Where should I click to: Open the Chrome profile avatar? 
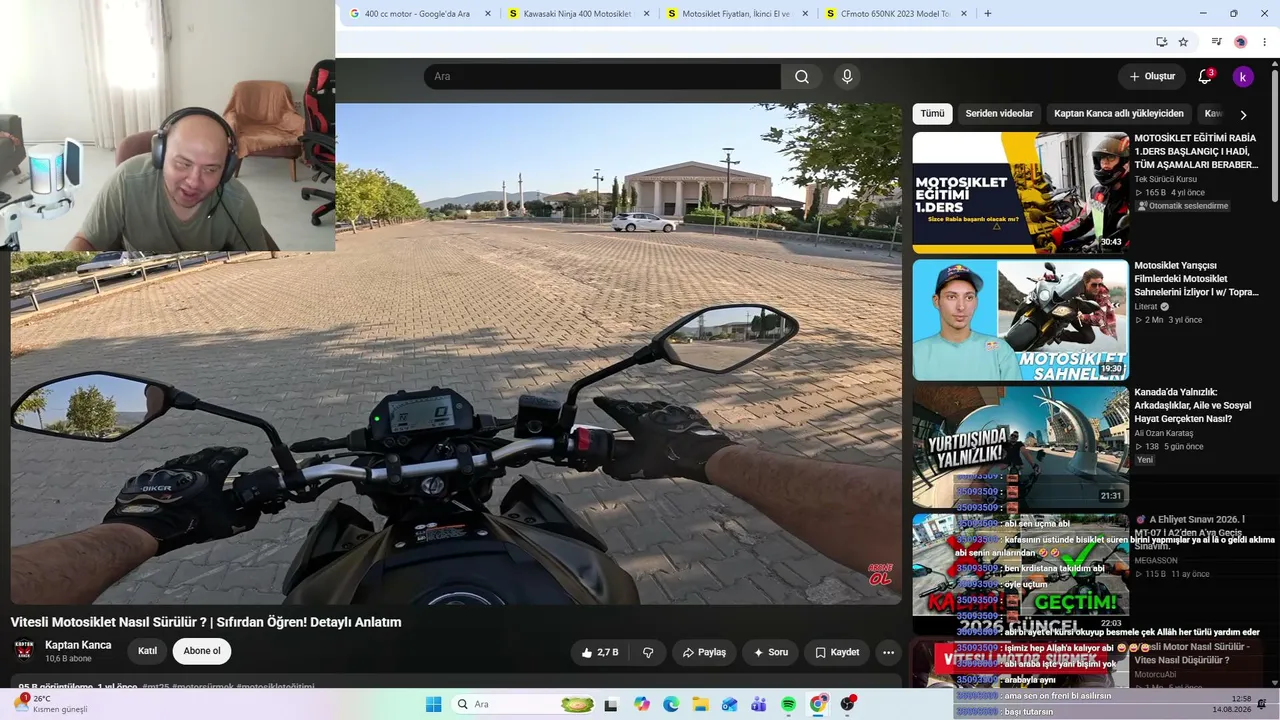1241,42
